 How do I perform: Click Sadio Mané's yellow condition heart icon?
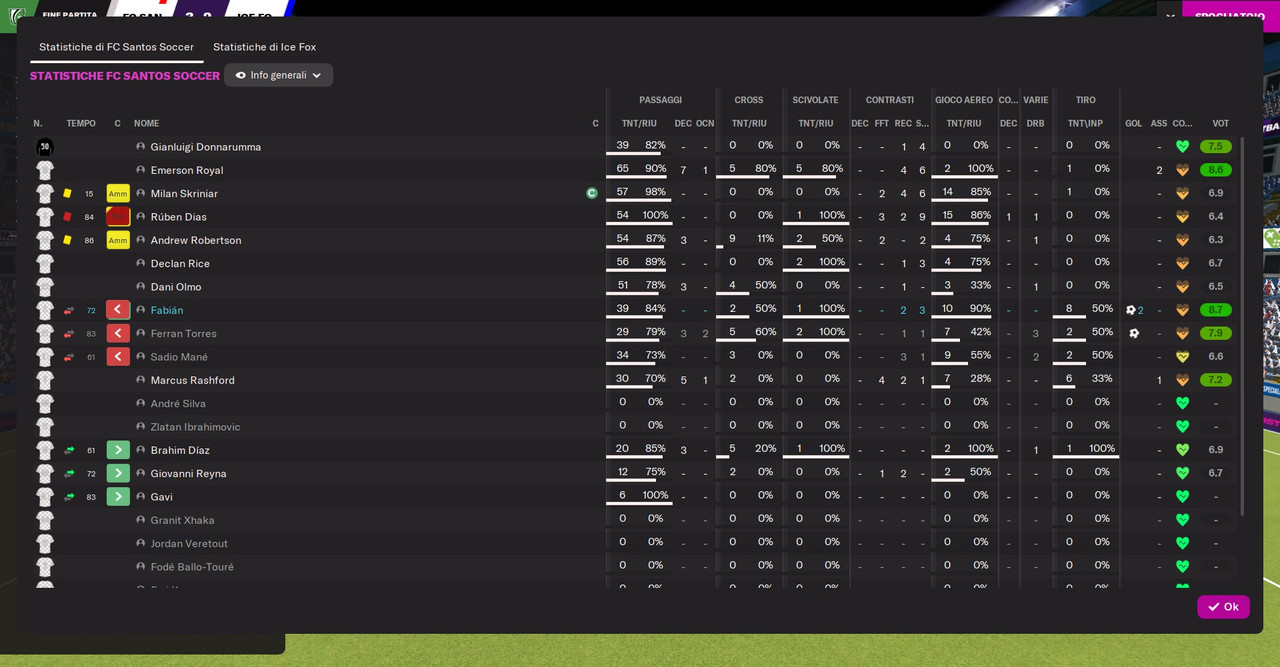pos(1182,357)
